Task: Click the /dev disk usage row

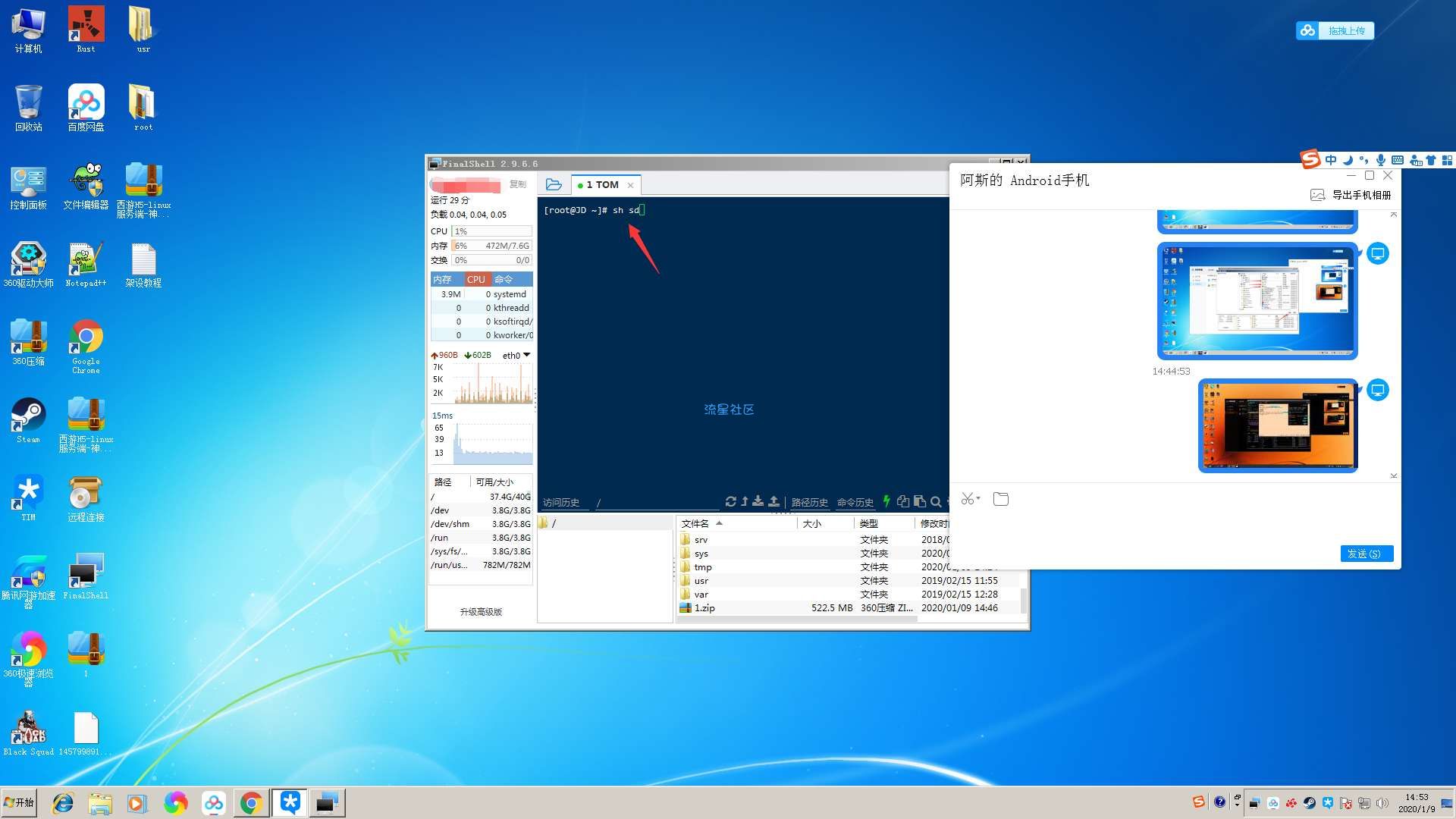Action: click(x=481, y=510)
